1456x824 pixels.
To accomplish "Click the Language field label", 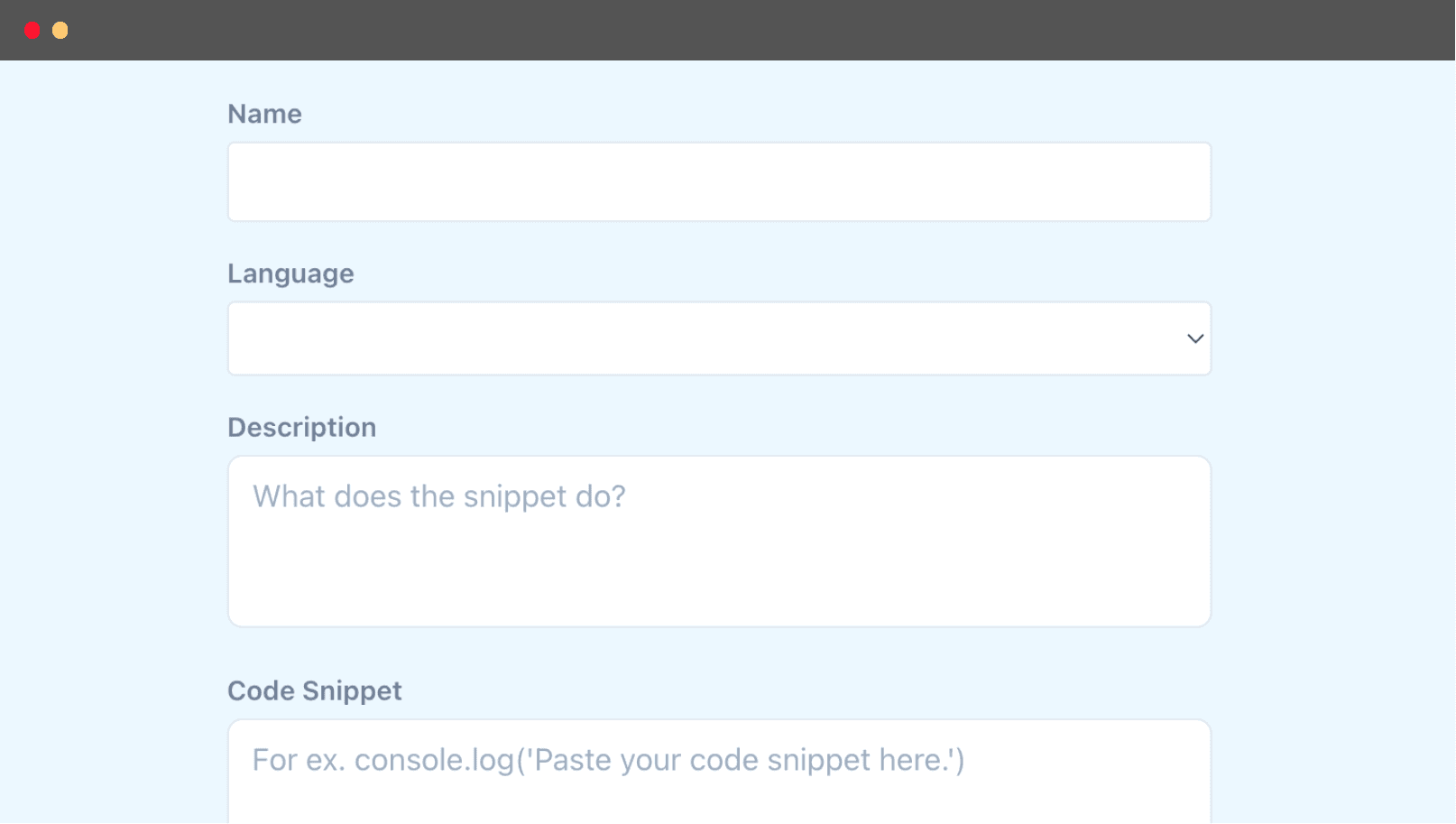I will [290, 273].
